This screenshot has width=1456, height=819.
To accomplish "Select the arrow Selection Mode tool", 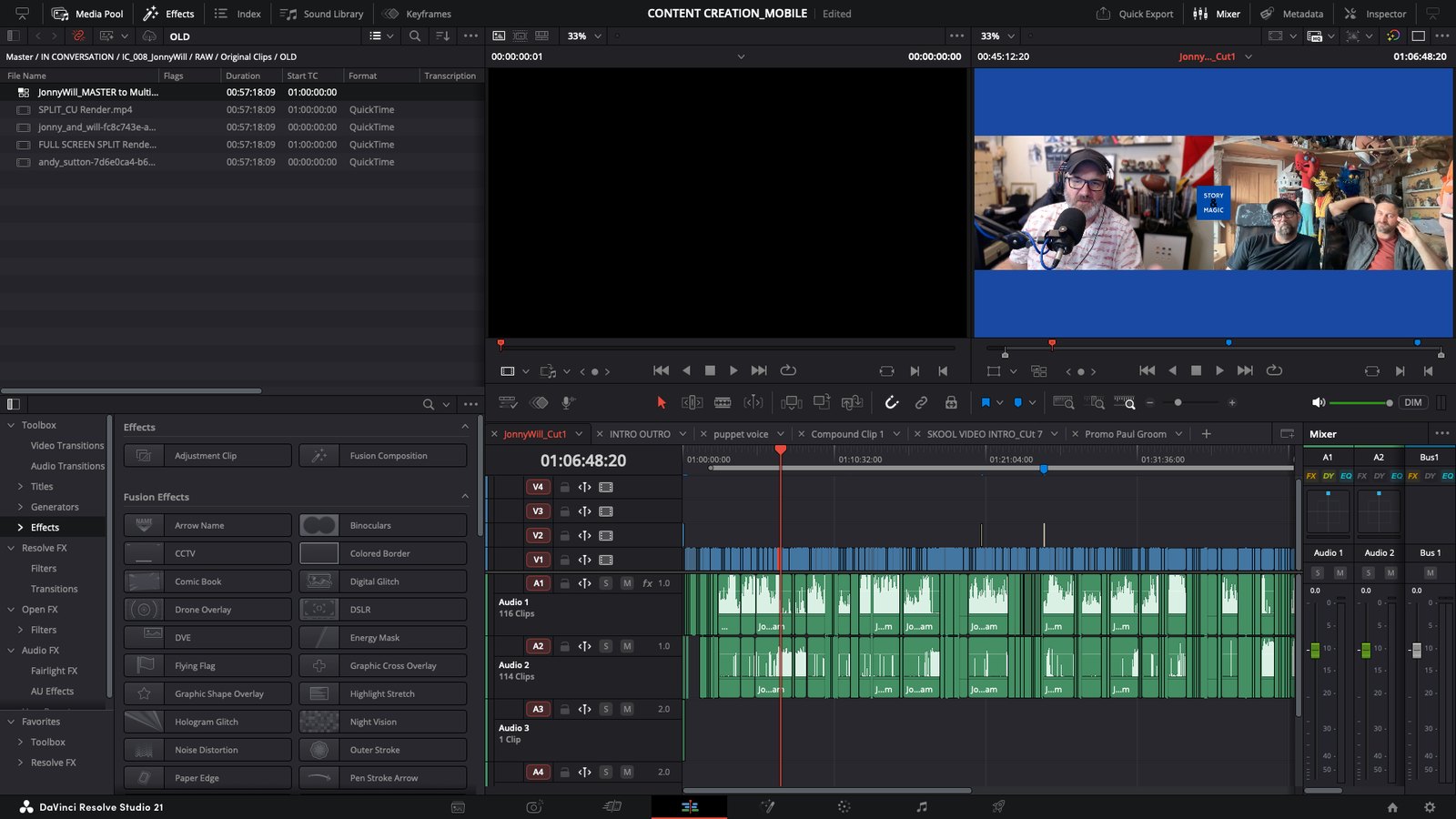I will click(x=662, y=402).
